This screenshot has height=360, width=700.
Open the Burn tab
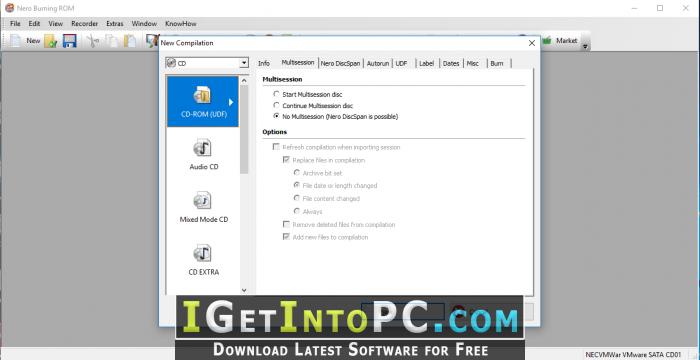click(x=497, y=63)
